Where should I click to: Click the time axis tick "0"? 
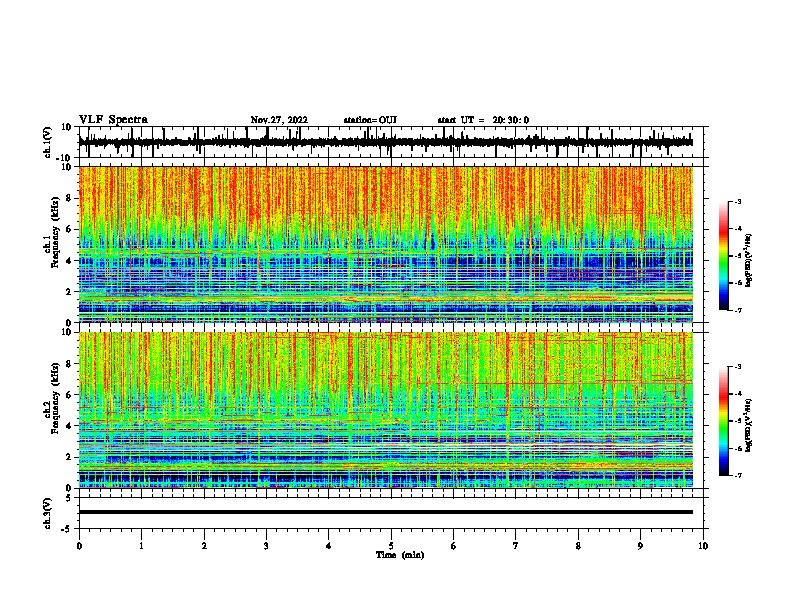(79, 546)
